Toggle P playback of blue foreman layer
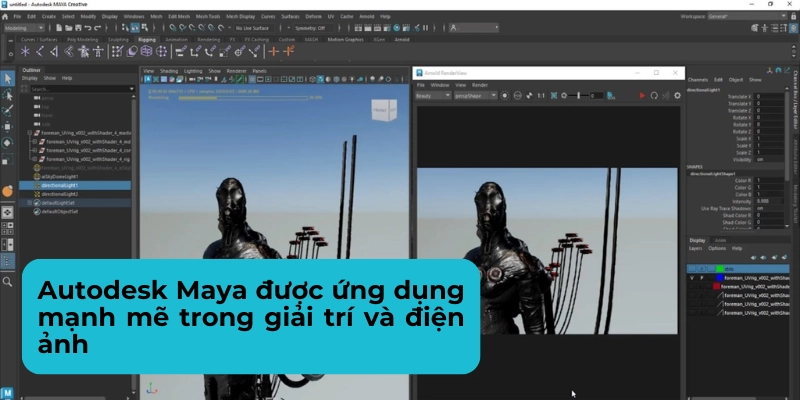The image size is (800, 400). click(x=702, y=278)
